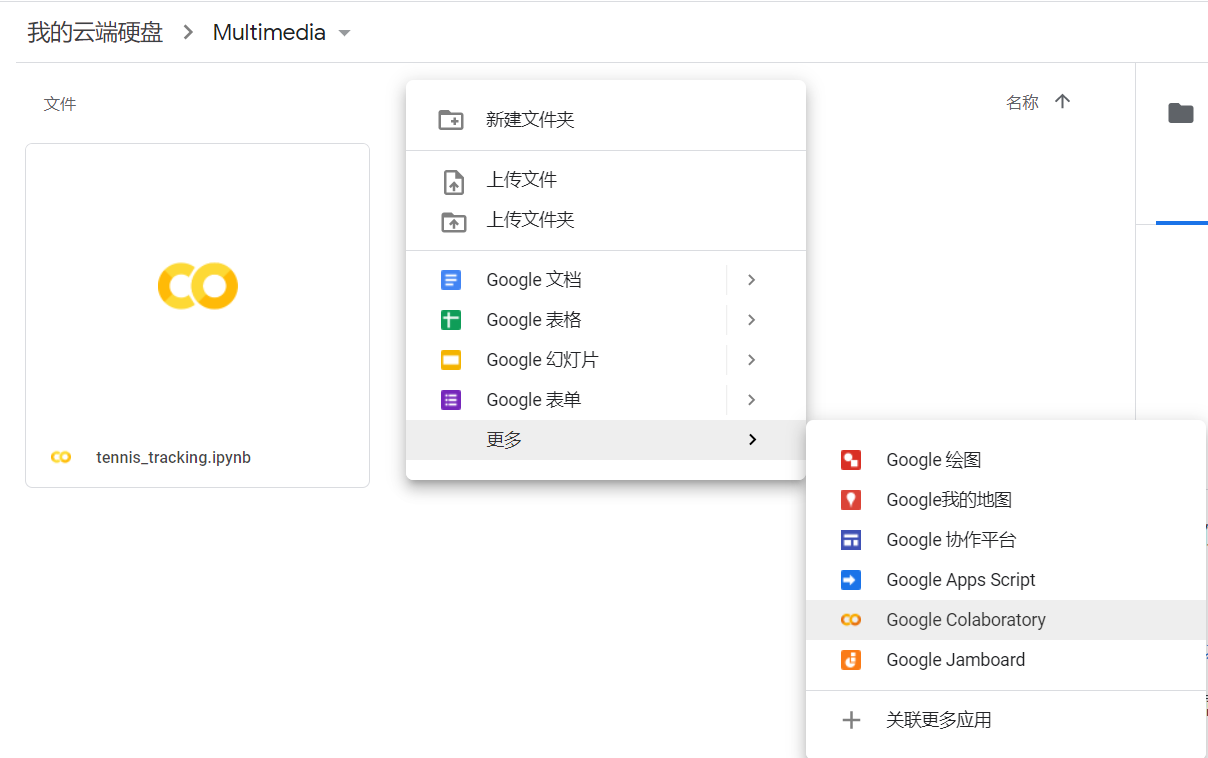
Task: Expand the 更多 submenu arrow
Action: [752, 439]
